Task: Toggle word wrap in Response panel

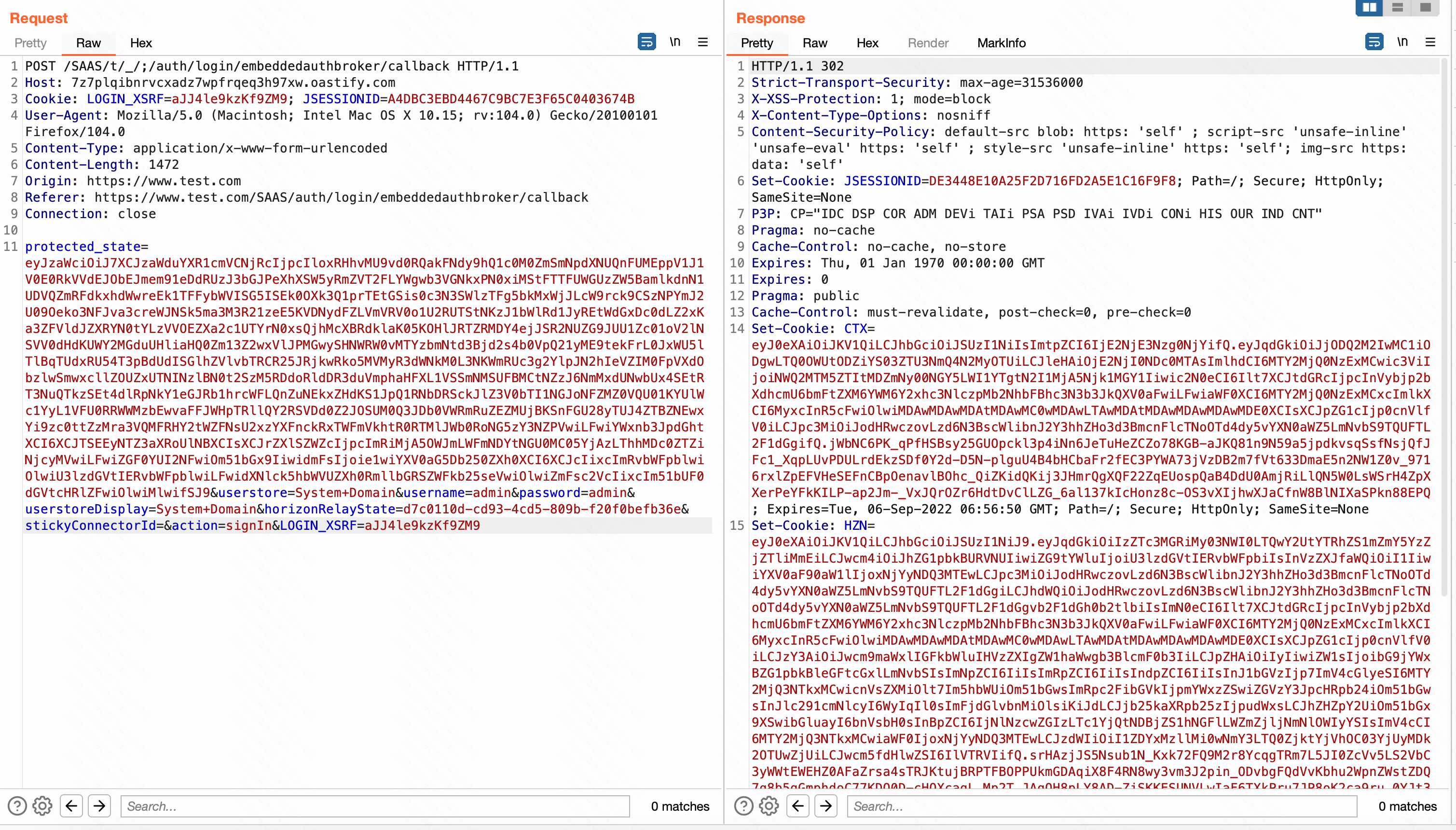Action: click(1374, 42)
